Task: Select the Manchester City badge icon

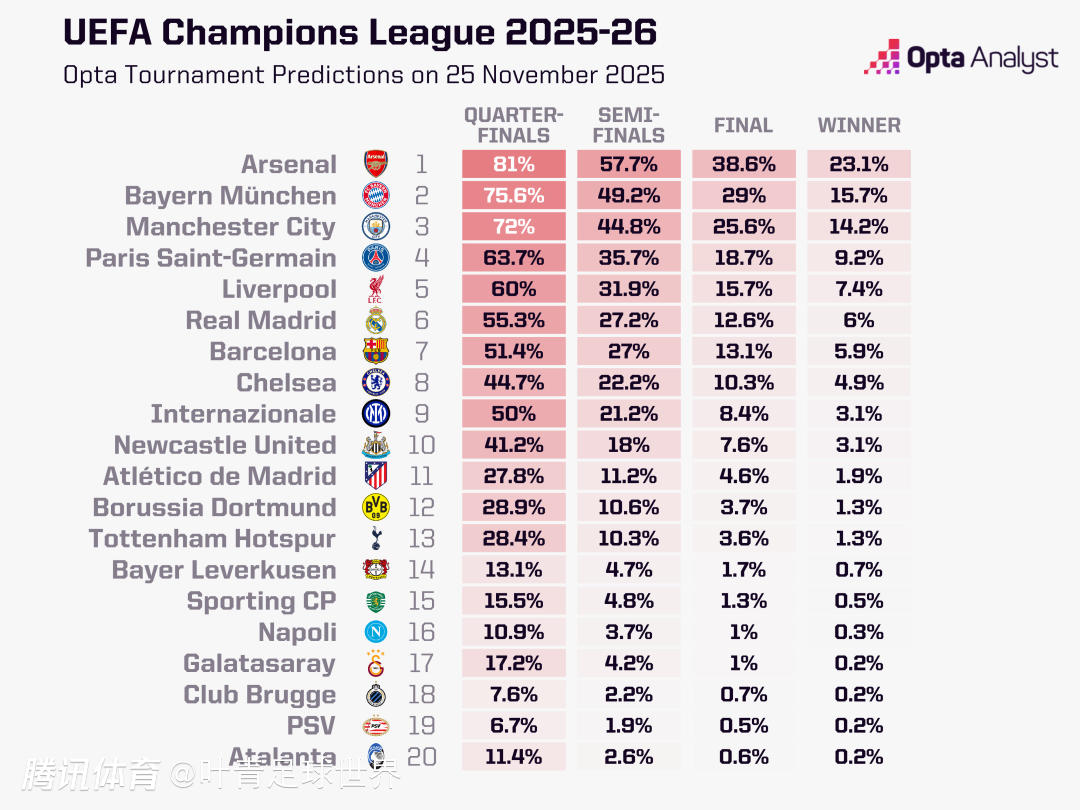Action: [376, 226]
